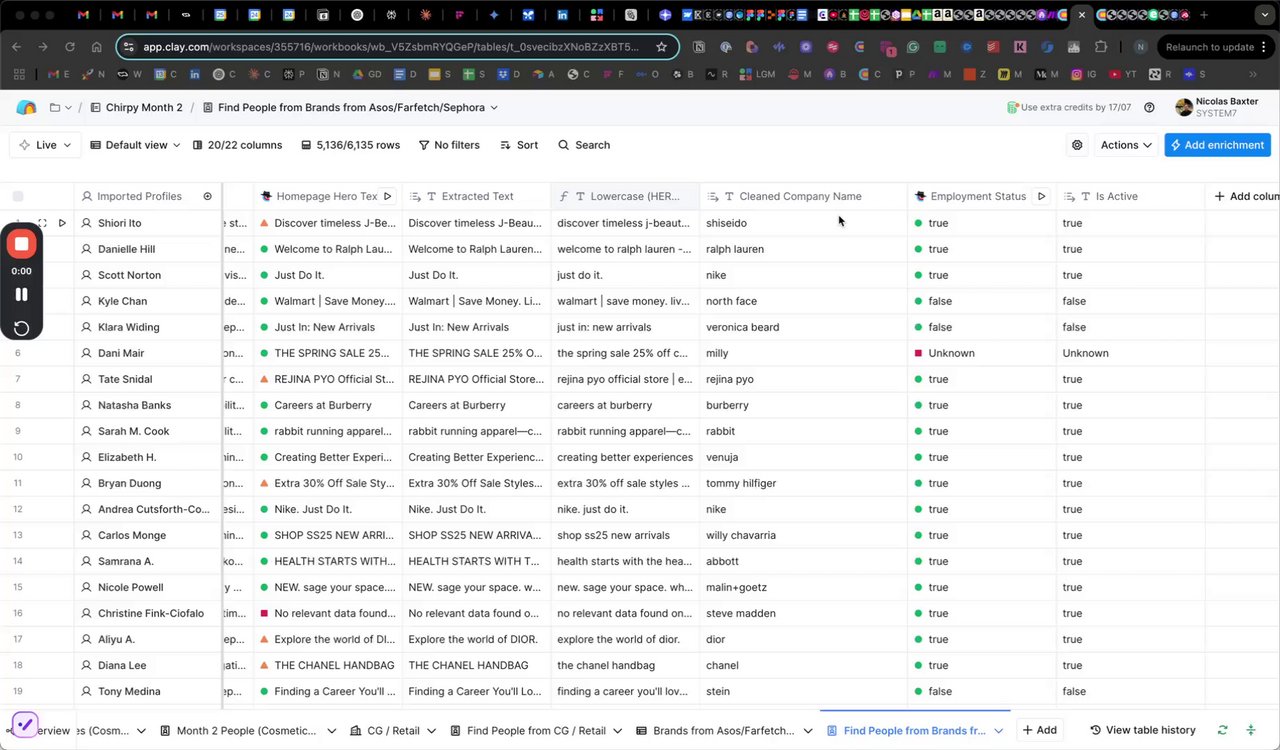Open the YouTube YT bookmark
Viewport: 1280px width, 750px height.
click(1122, 75)
